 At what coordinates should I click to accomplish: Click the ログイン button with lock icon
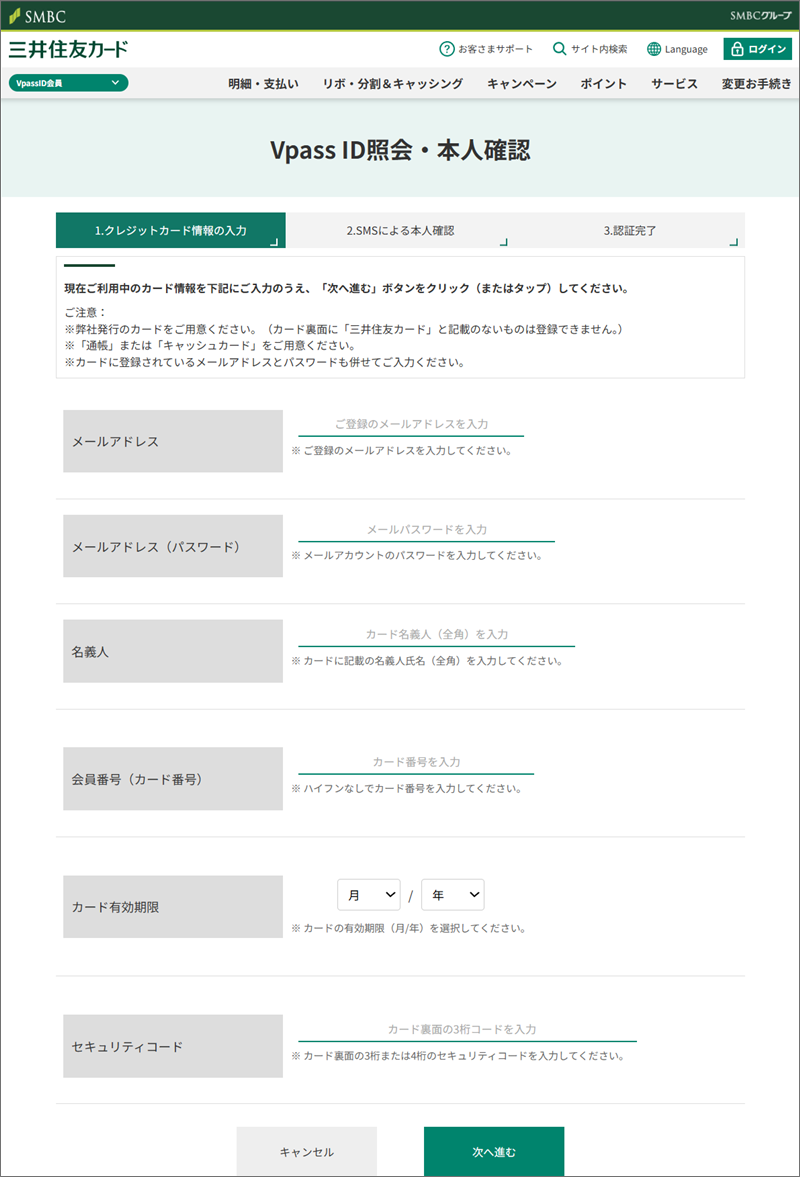757,49
